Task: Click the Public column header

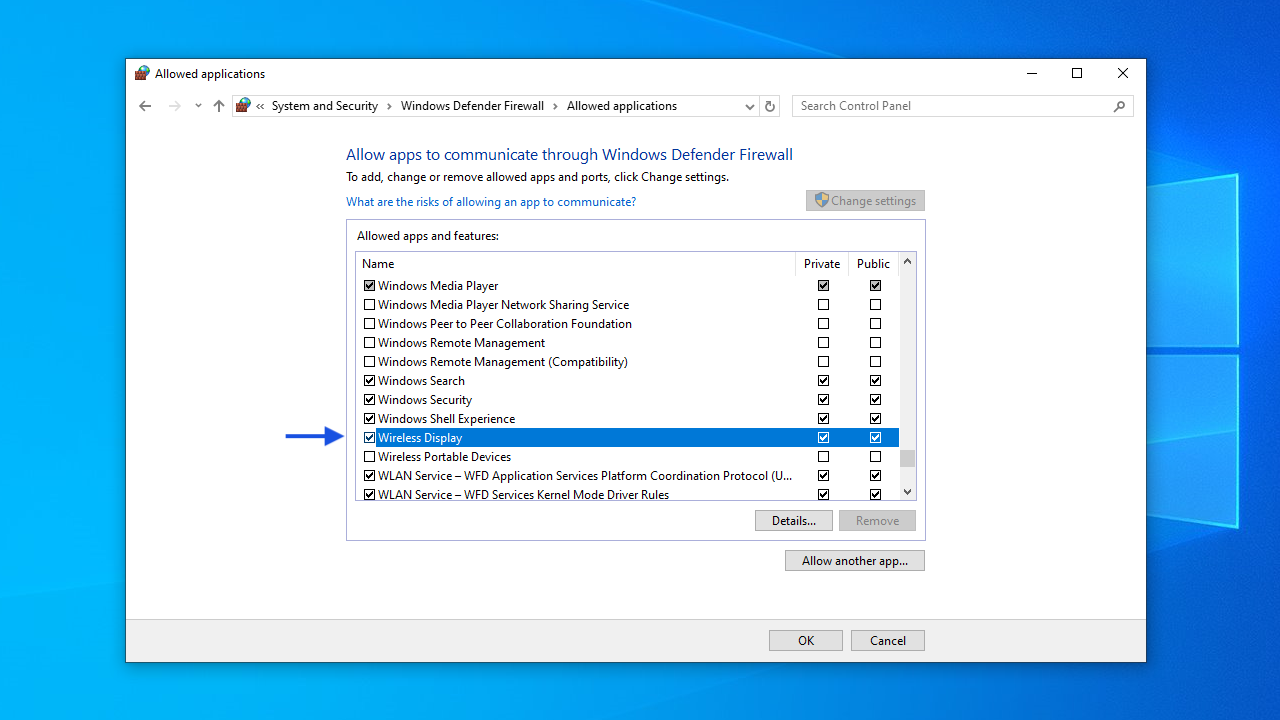Action: (873, 264)
